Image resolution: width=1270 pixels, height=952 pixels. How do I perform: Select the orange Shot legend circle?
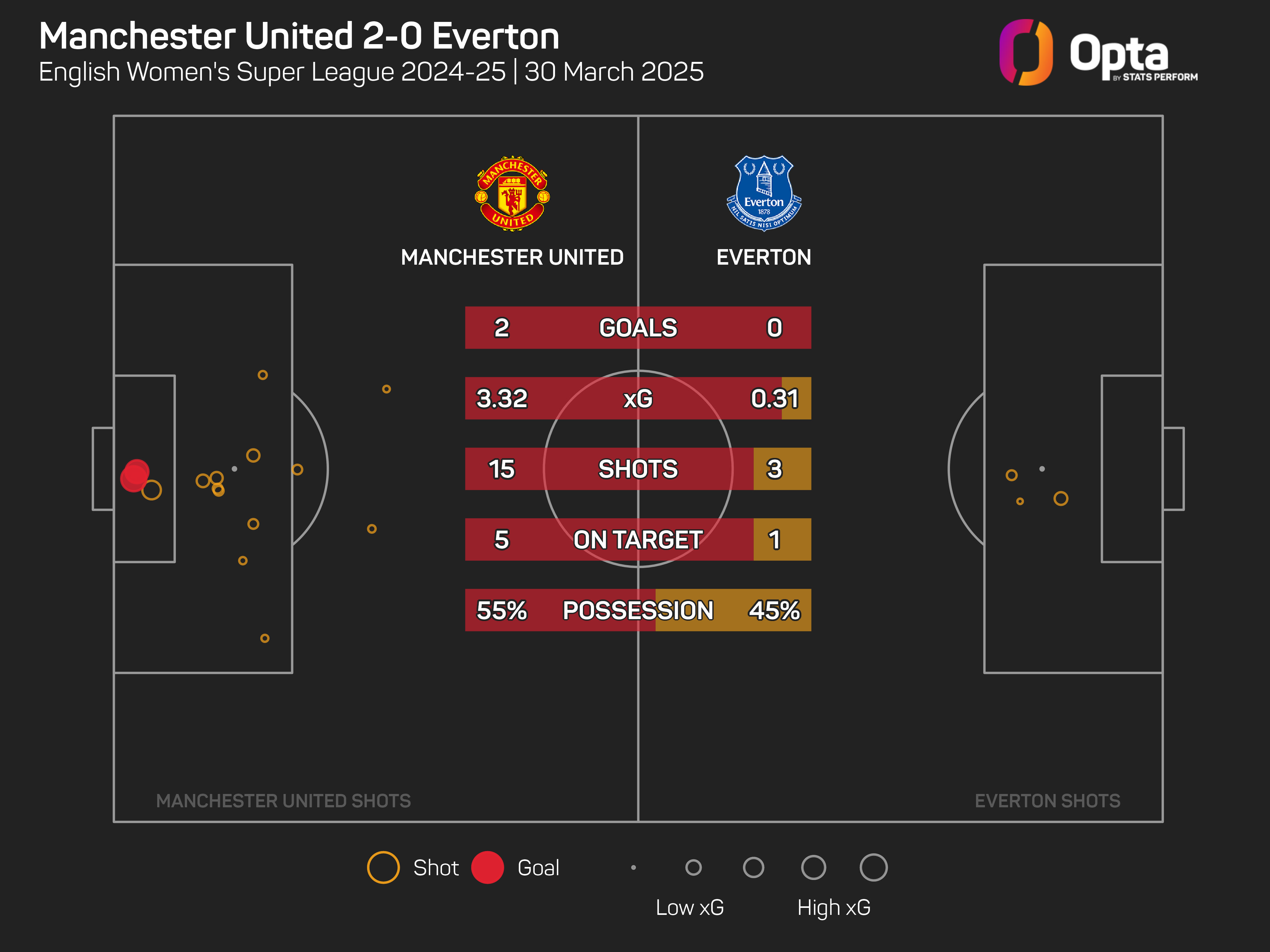pyautogui.click(x=383, y=867)
